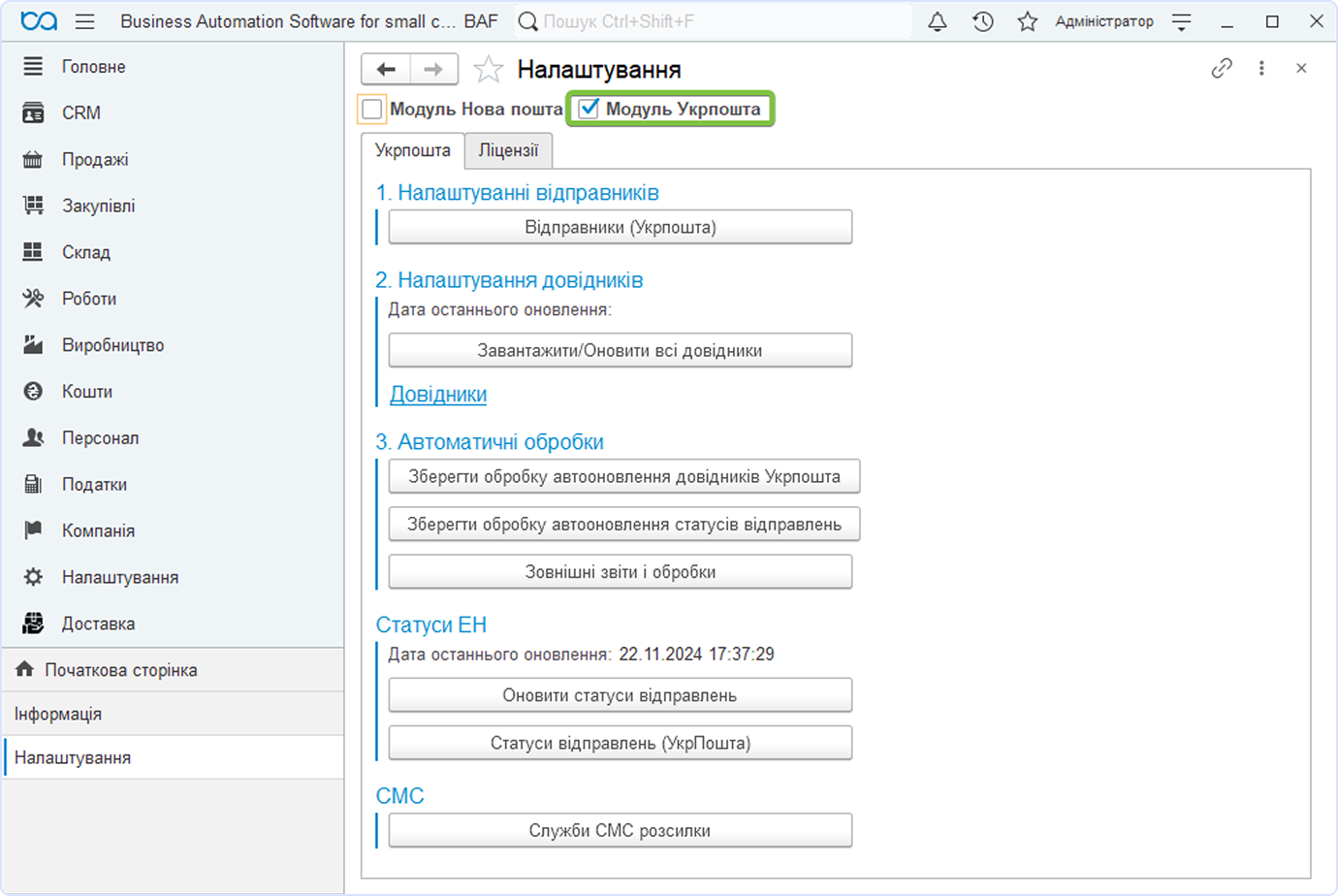This screenshot has height=896, width=1338.
Task: Open Служби СМС розсилки button
Action: pos(621,830)
